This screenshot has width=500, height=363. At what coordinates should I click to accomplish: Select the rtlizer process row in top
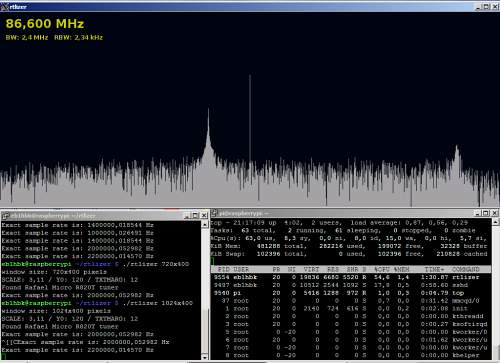[351, 277]
